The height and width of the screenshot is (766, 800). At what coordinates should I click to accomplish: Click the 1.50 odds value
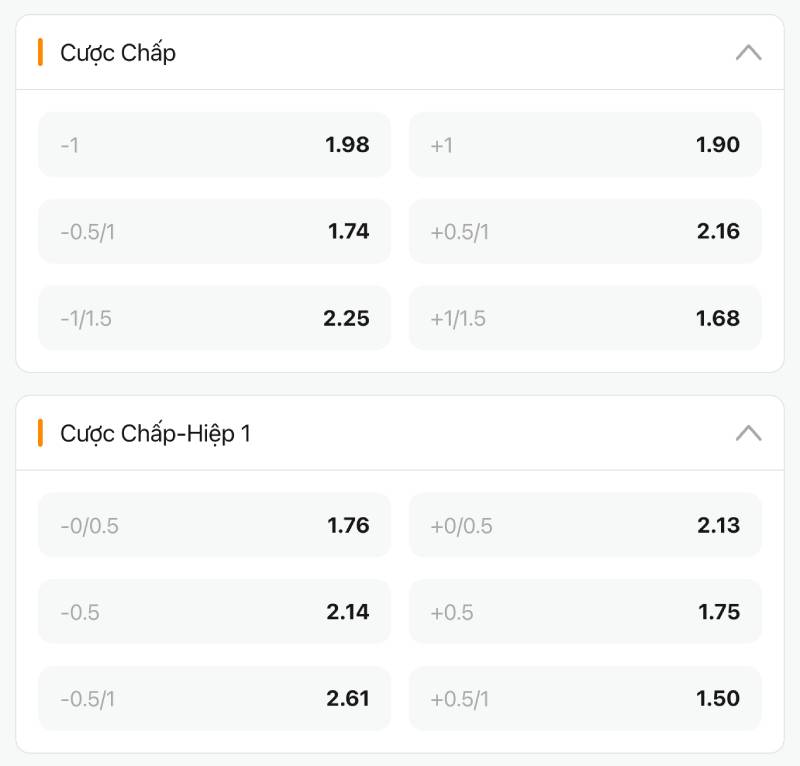point(718,698)
